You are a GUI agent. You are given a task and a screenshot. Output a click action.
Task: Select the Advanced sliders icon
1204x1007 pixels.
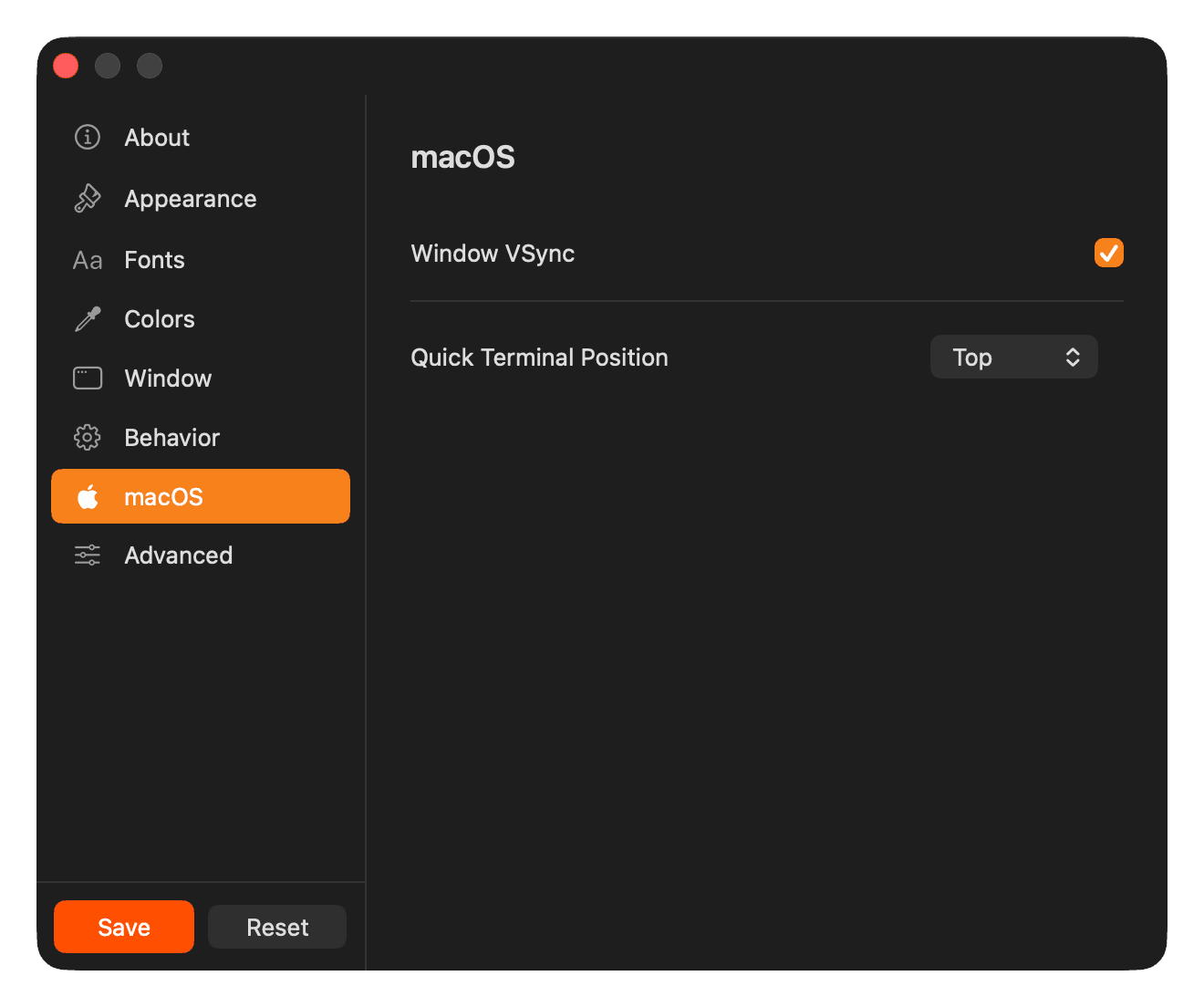click(x=87, y=555)
